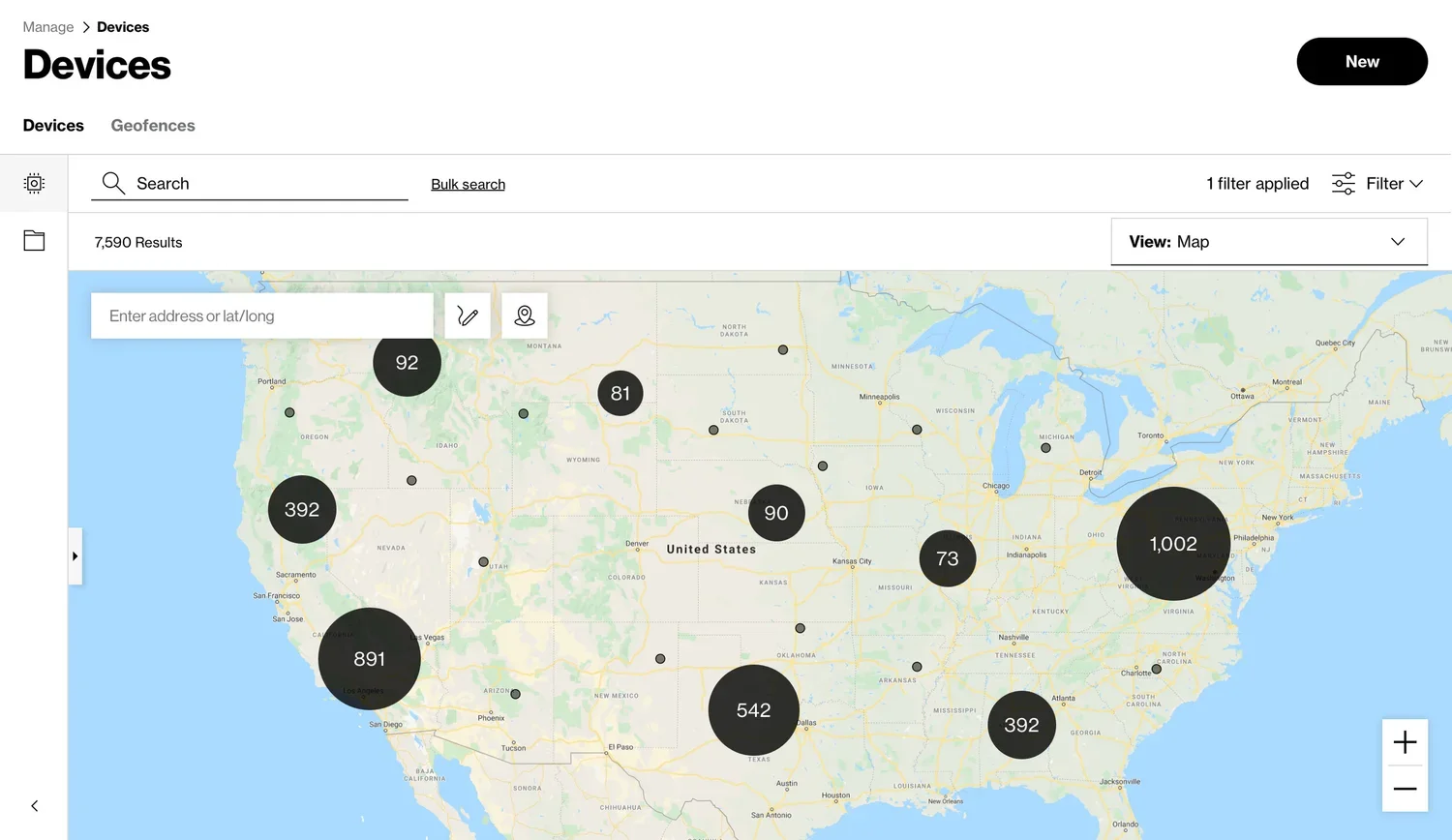
Task: Select the Devices tab
Action: pyautogui.click(x=53, y=125)
